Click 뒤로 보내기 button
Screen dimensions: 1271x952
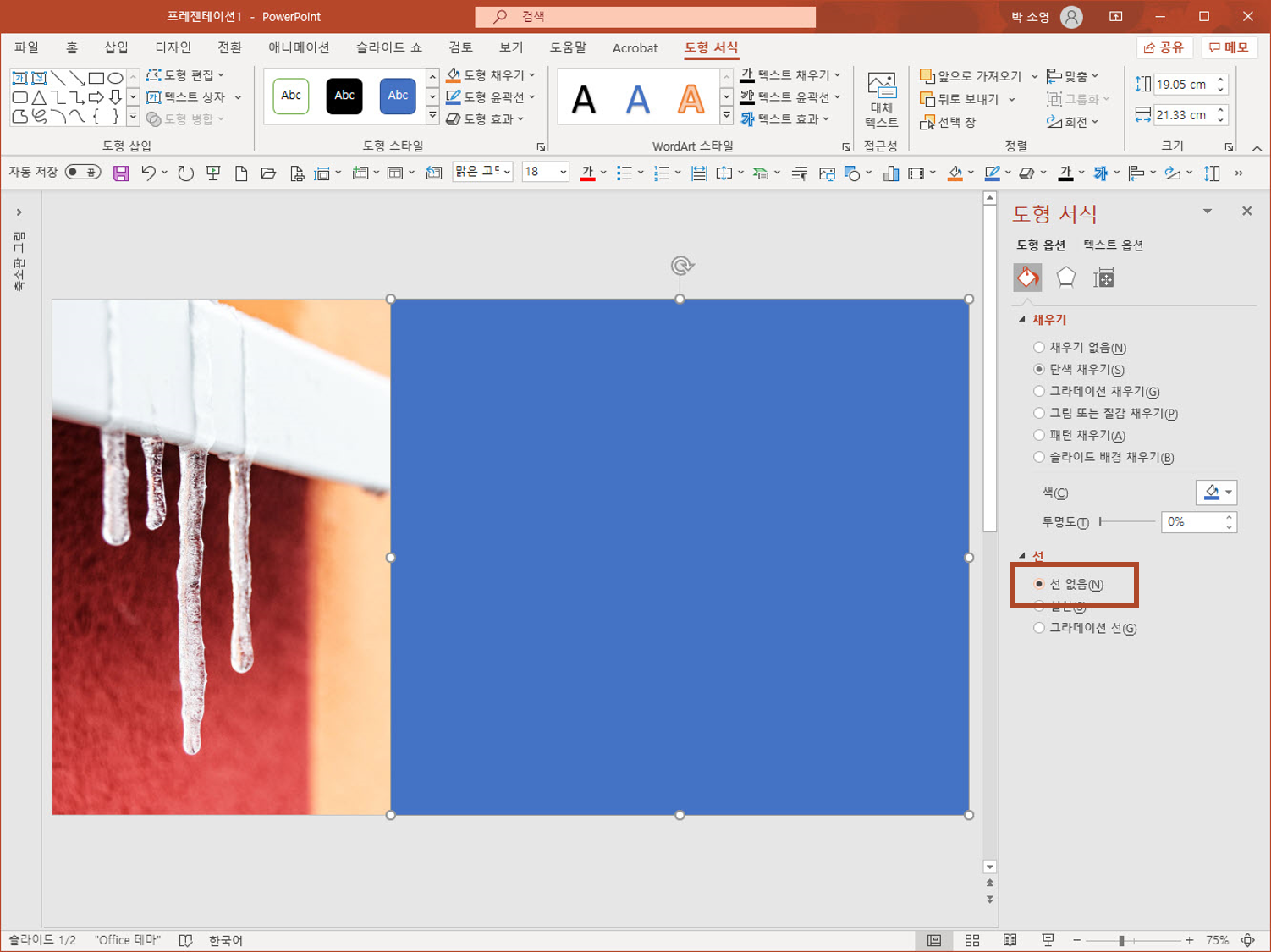point(960,99)
